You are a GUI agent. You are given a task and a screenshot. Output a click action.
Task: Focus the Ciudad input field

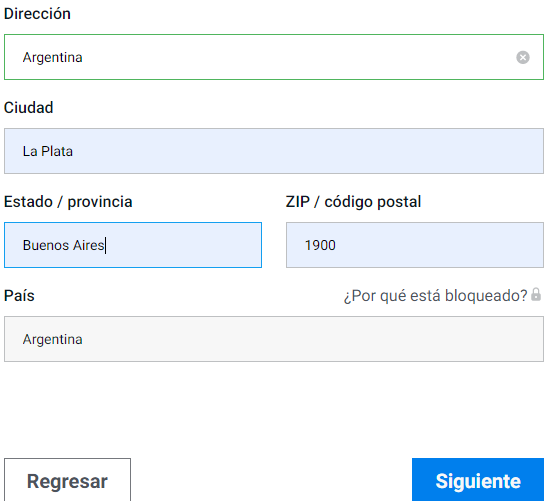pos(274,151)
